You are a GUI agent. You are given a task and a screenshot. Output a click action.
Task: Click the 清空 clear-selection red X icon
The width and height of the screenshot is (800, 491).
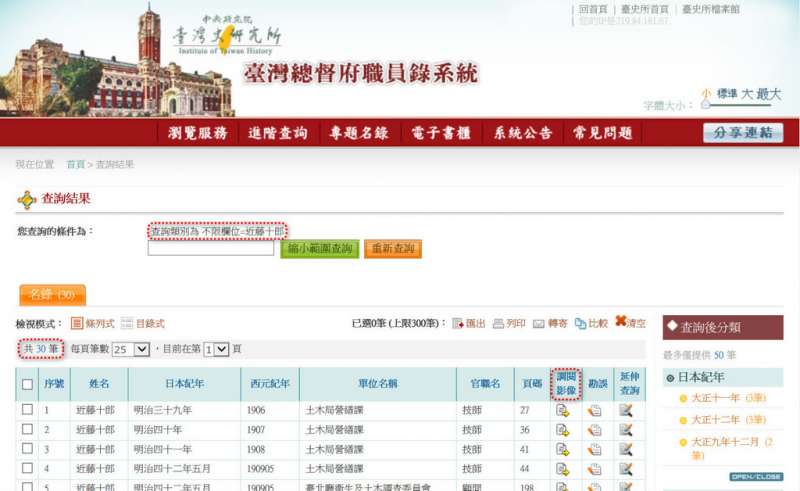tap(620, 321)
